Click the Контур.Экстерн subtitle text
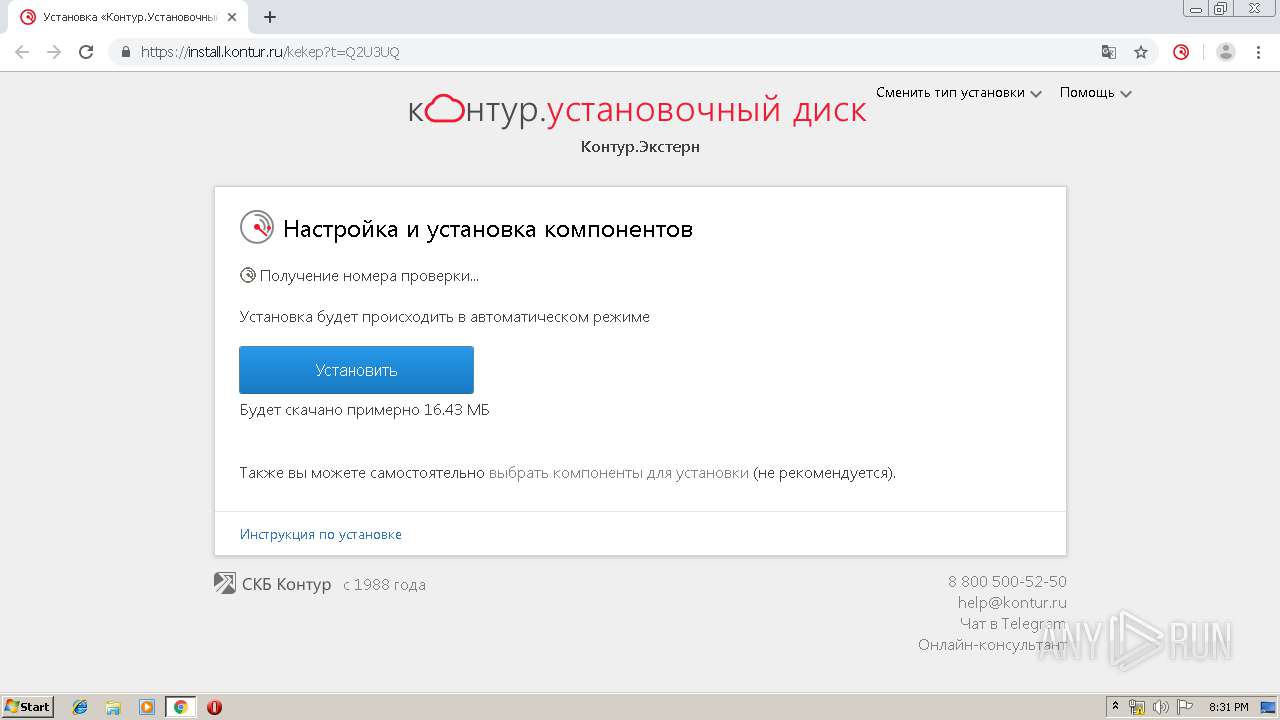The width and height of the screenshot is (1280, 720). 640,147
